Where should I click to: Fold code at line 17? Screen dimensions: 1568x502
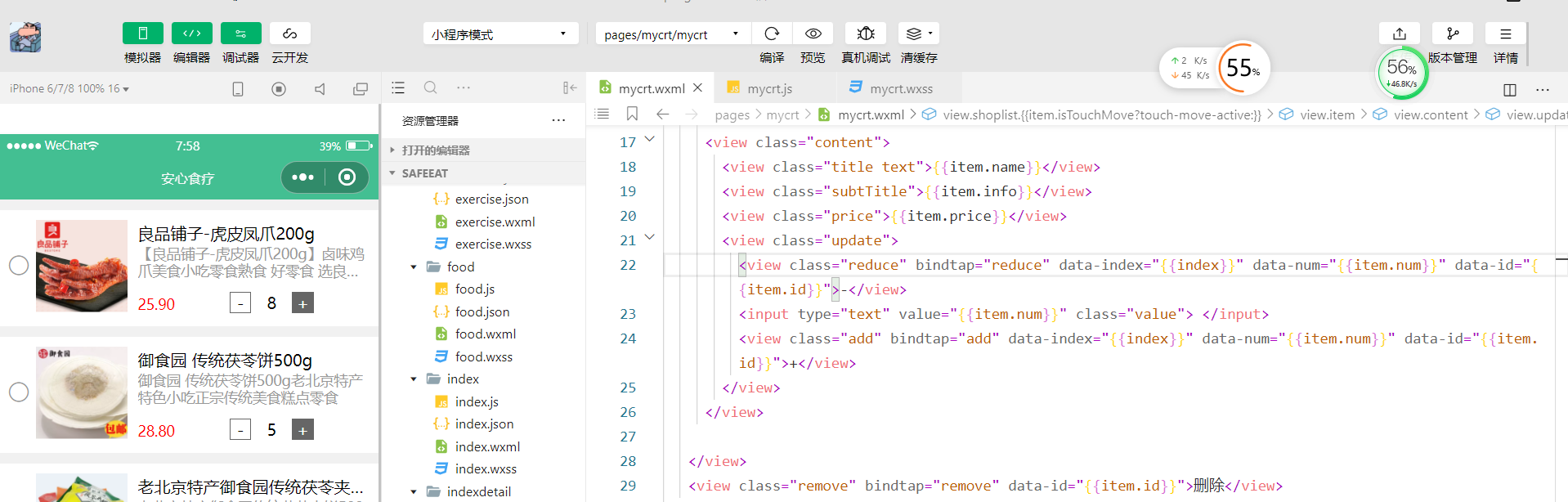point(650,140)
